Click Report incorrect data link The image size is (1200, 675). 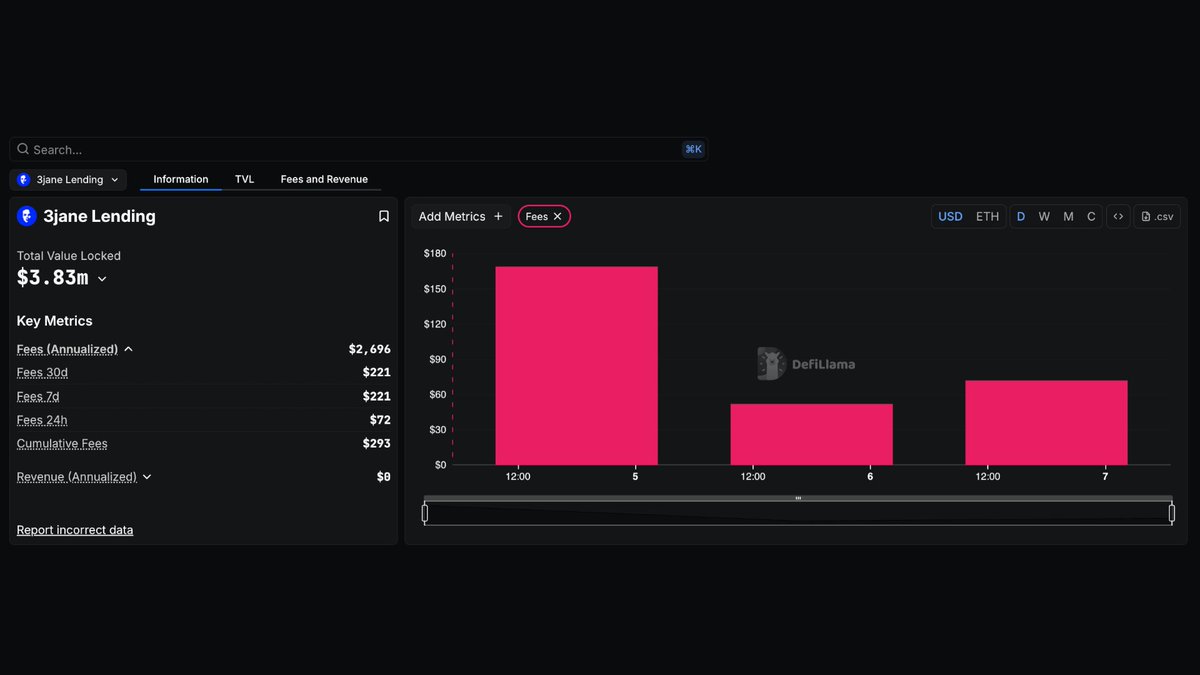tap(75, 530)
